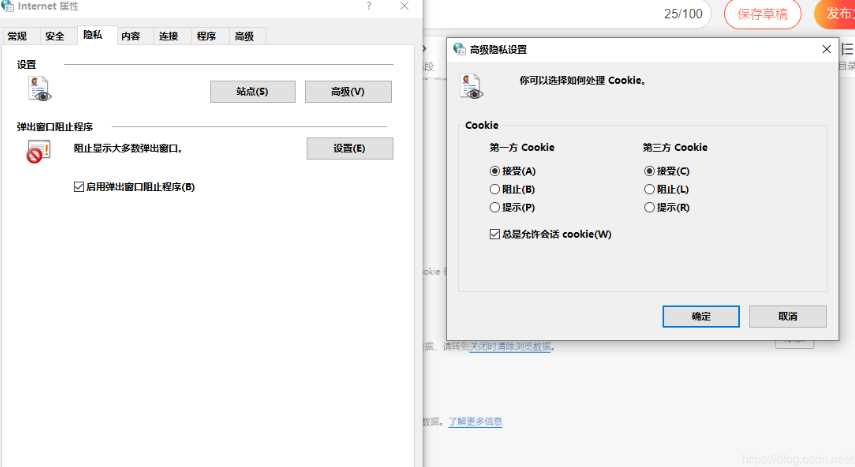Click the Internet 属性 title bar icon

click(x=8, y=6)
